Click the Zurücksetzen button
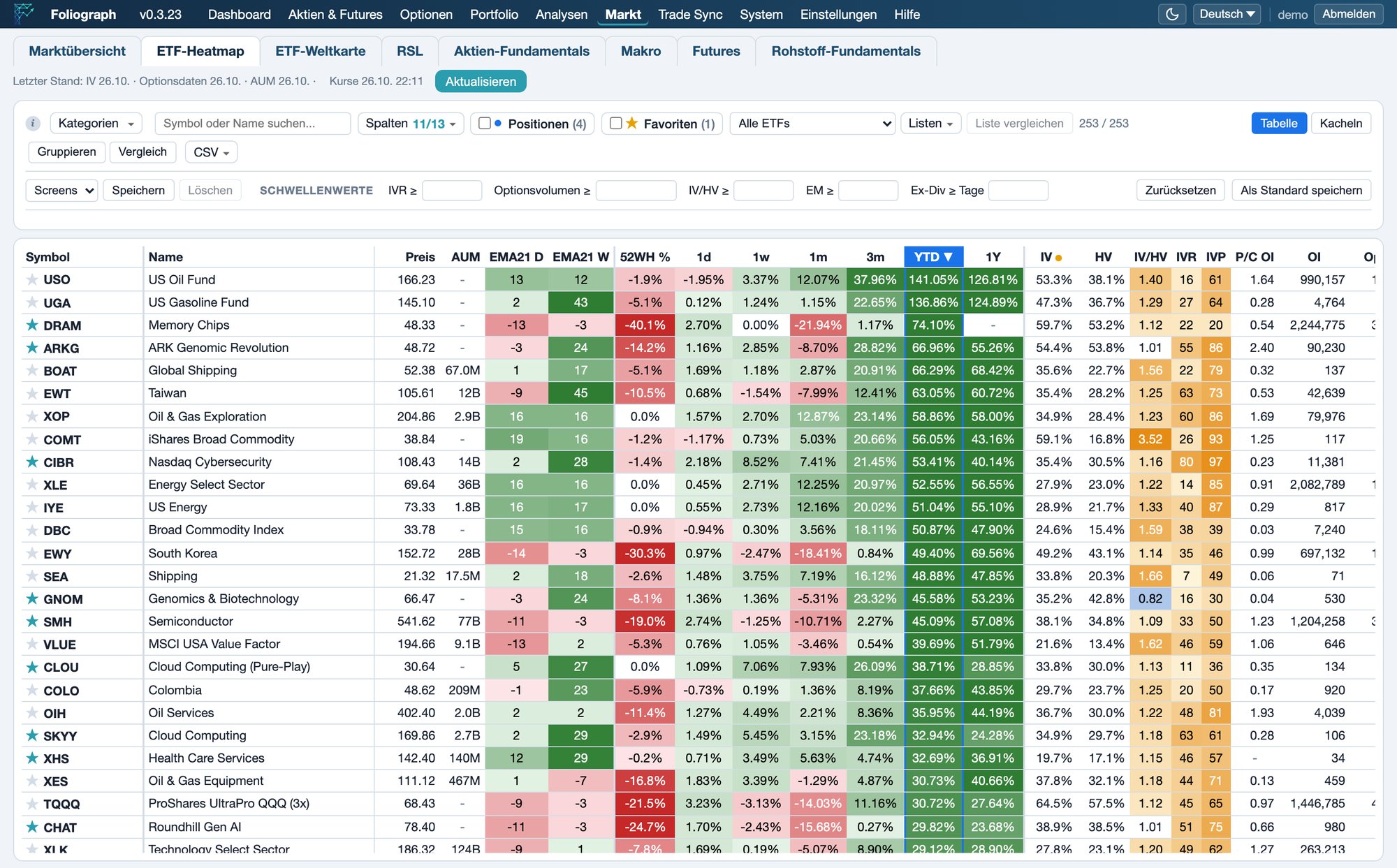This screenshot has width=1397, height=868. (1180, 191)
